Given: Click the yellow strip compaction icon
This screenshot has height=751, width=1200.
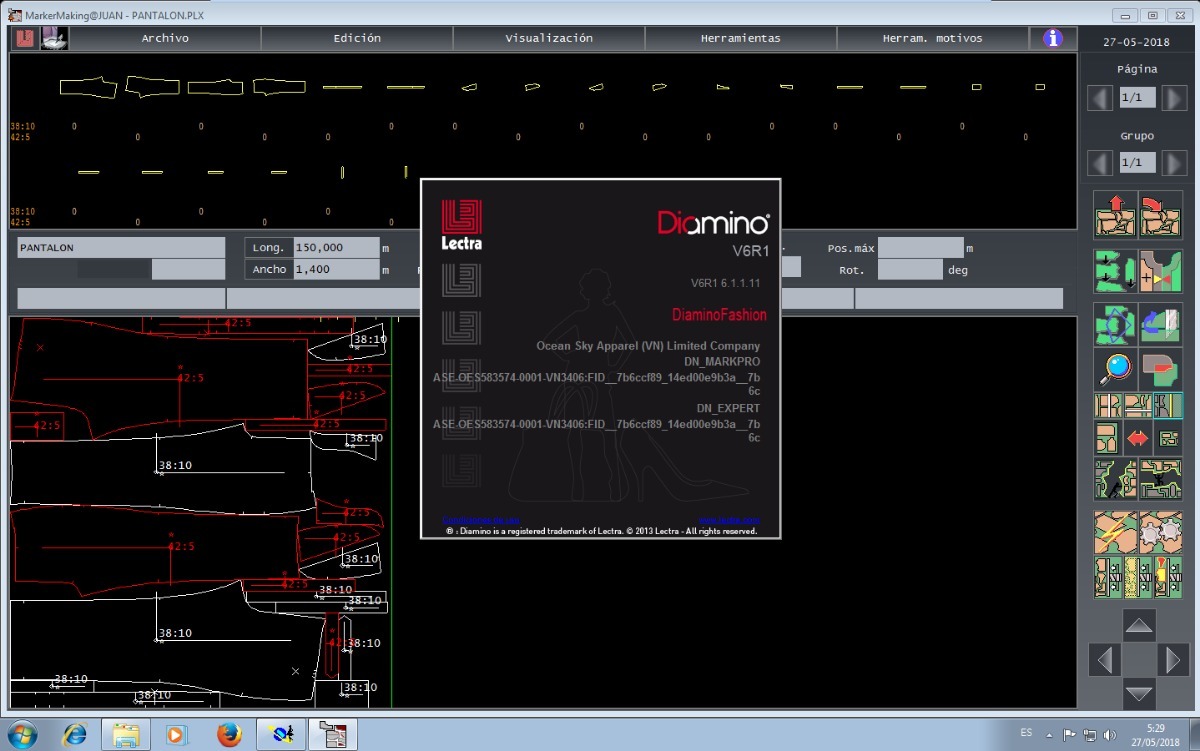Looking at the screenshot, I should pos(1138,577).
